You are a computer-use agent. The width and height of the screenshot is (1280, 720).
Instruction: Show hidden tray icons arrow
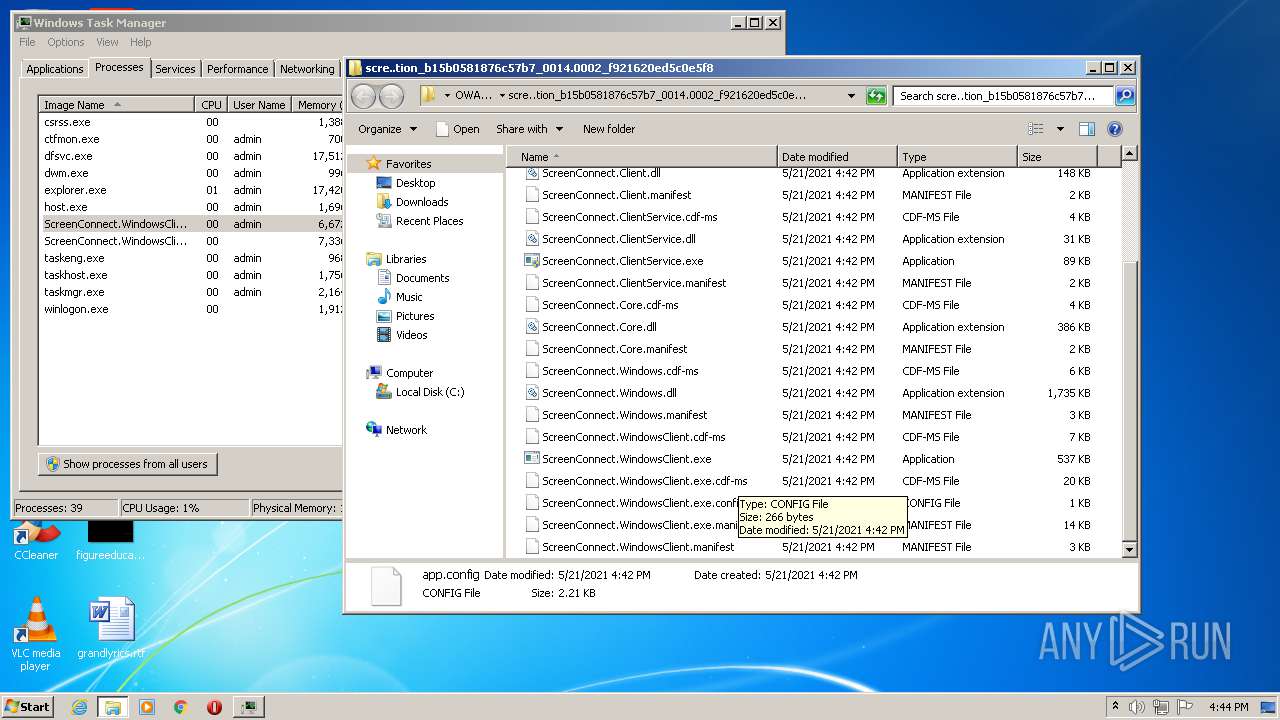1115,706
